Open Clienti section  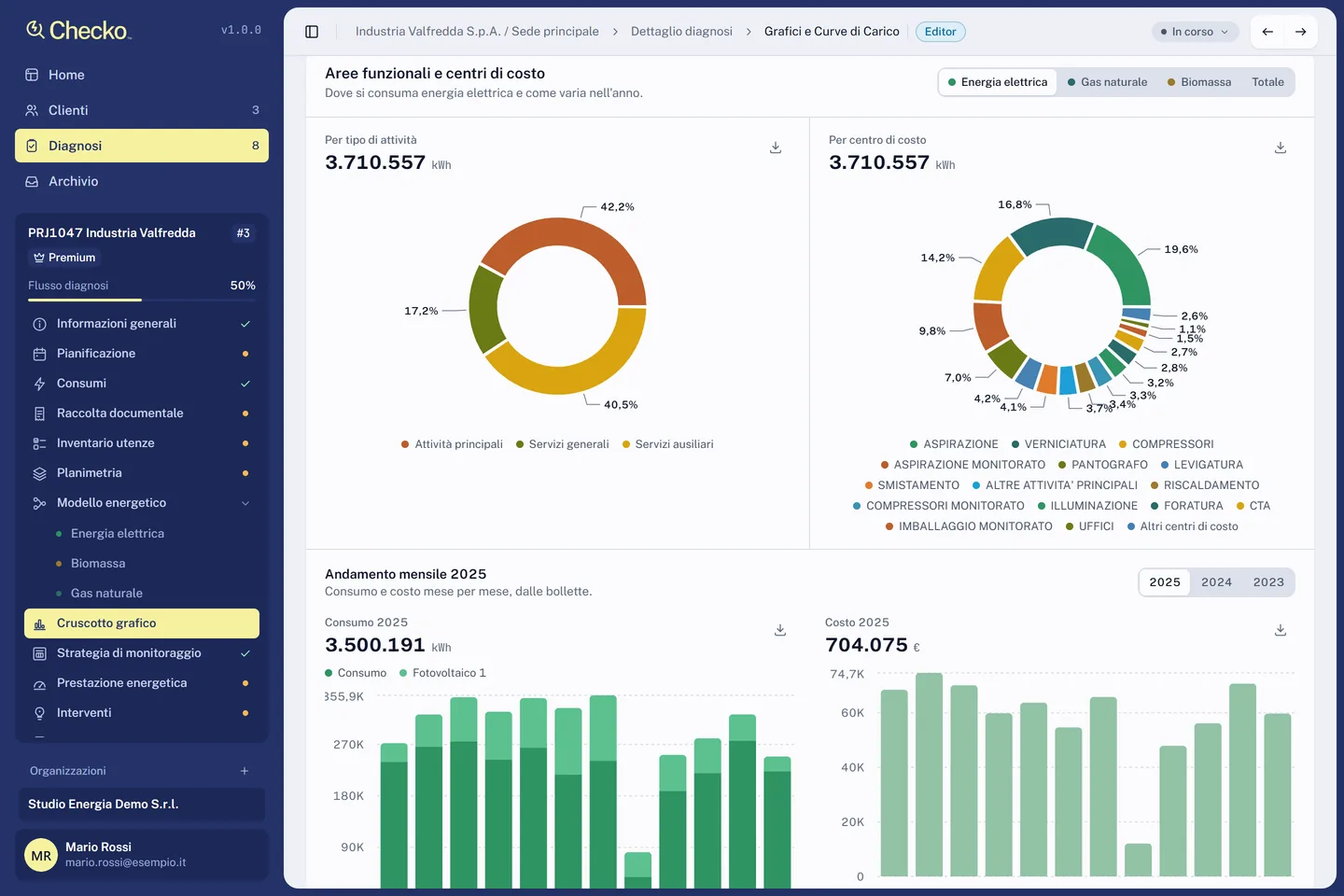pyautogui.click(x=142, y=110)
